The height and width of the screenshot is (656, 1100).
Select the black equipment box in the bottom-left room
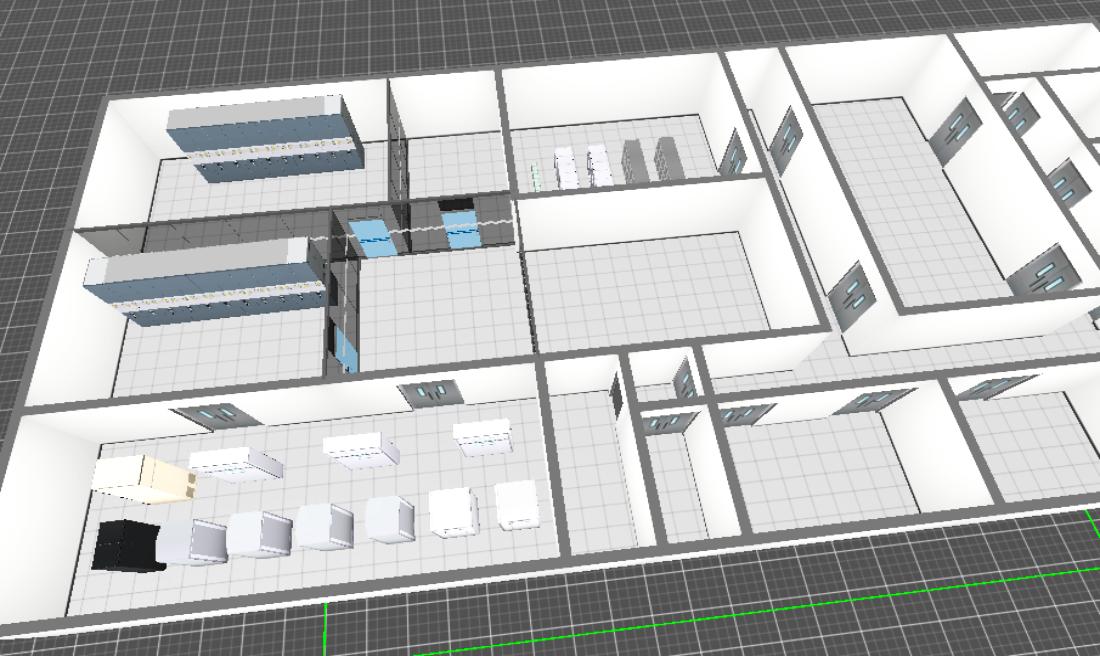click(x=126, y=544)
